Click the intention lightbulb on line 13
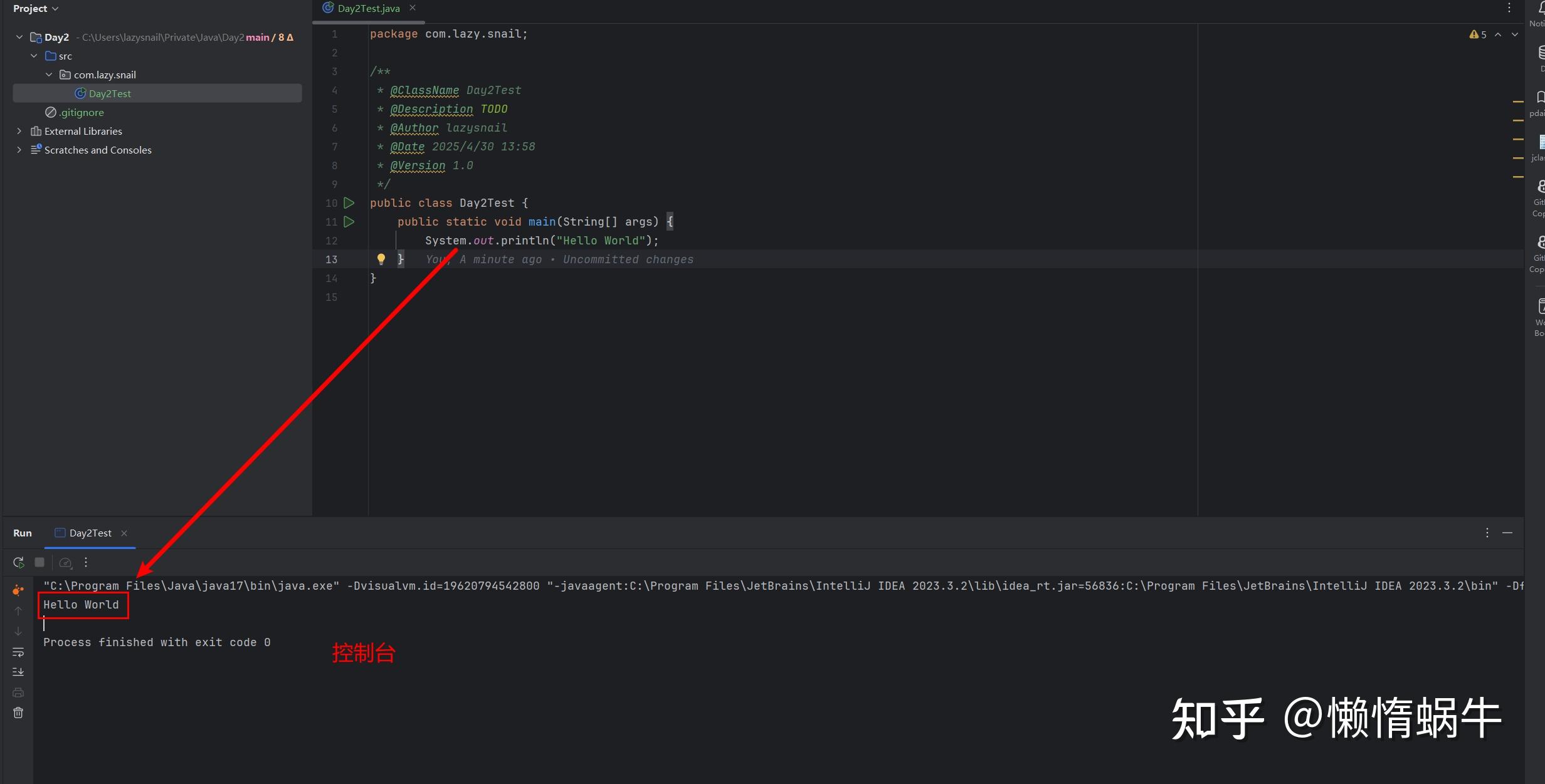This screenshot has height=784, width=1545. point(381,259)
